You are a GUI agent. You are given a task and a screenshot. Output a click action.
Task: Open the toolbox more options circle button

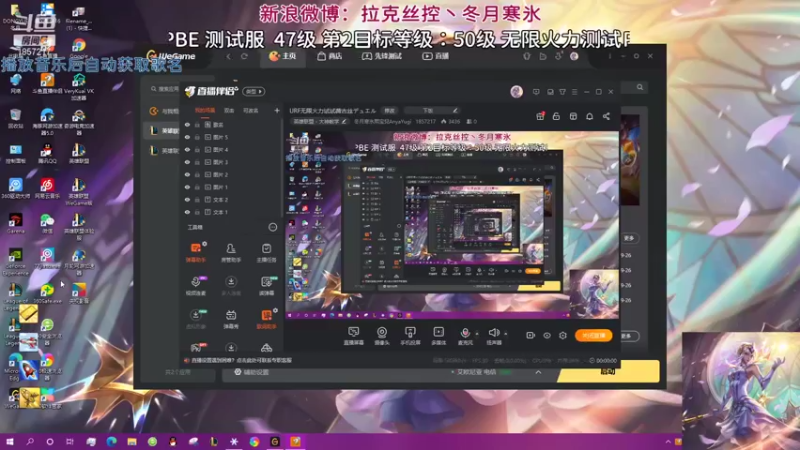coord(273,227)
